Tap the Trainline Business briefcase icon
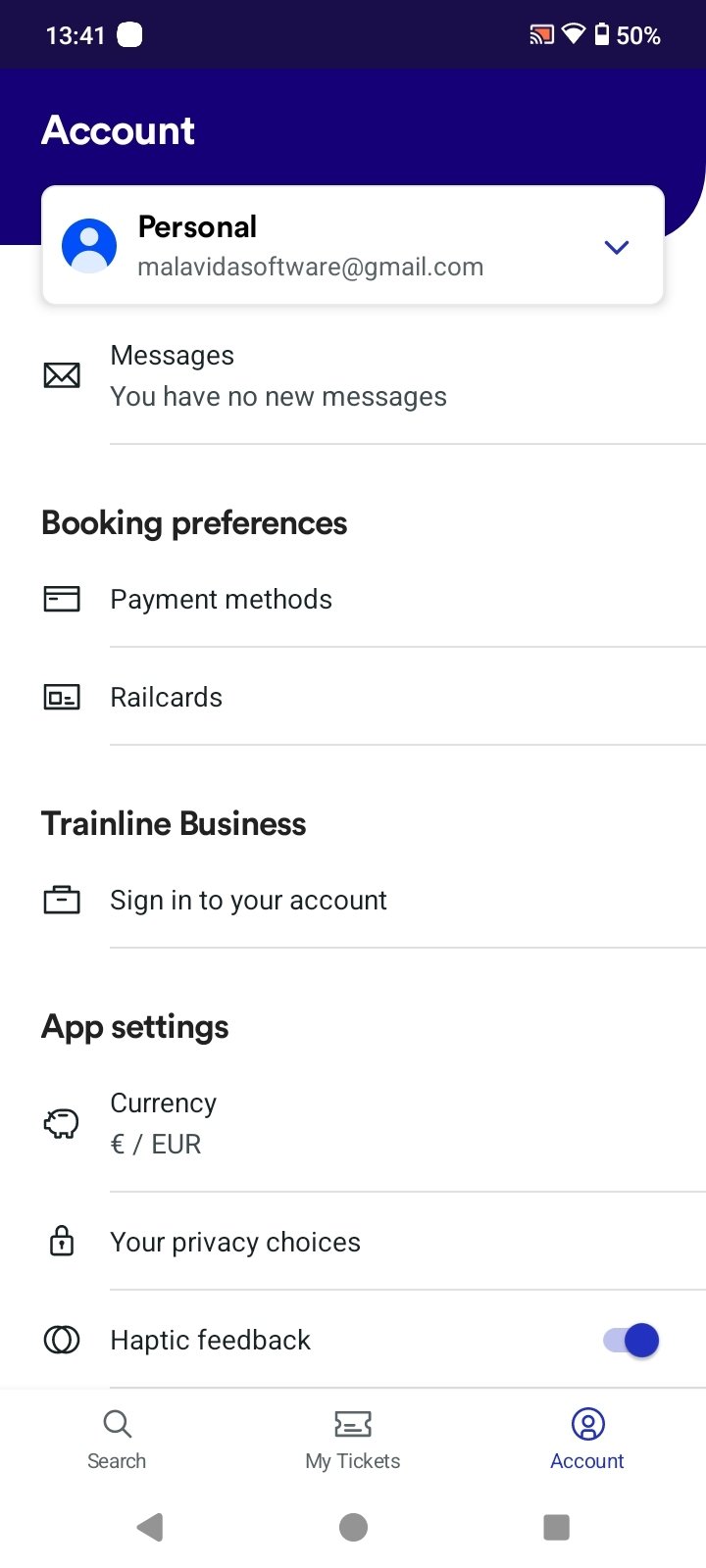This screenshot has width=706, height=1568. click(x=62, y=900)
